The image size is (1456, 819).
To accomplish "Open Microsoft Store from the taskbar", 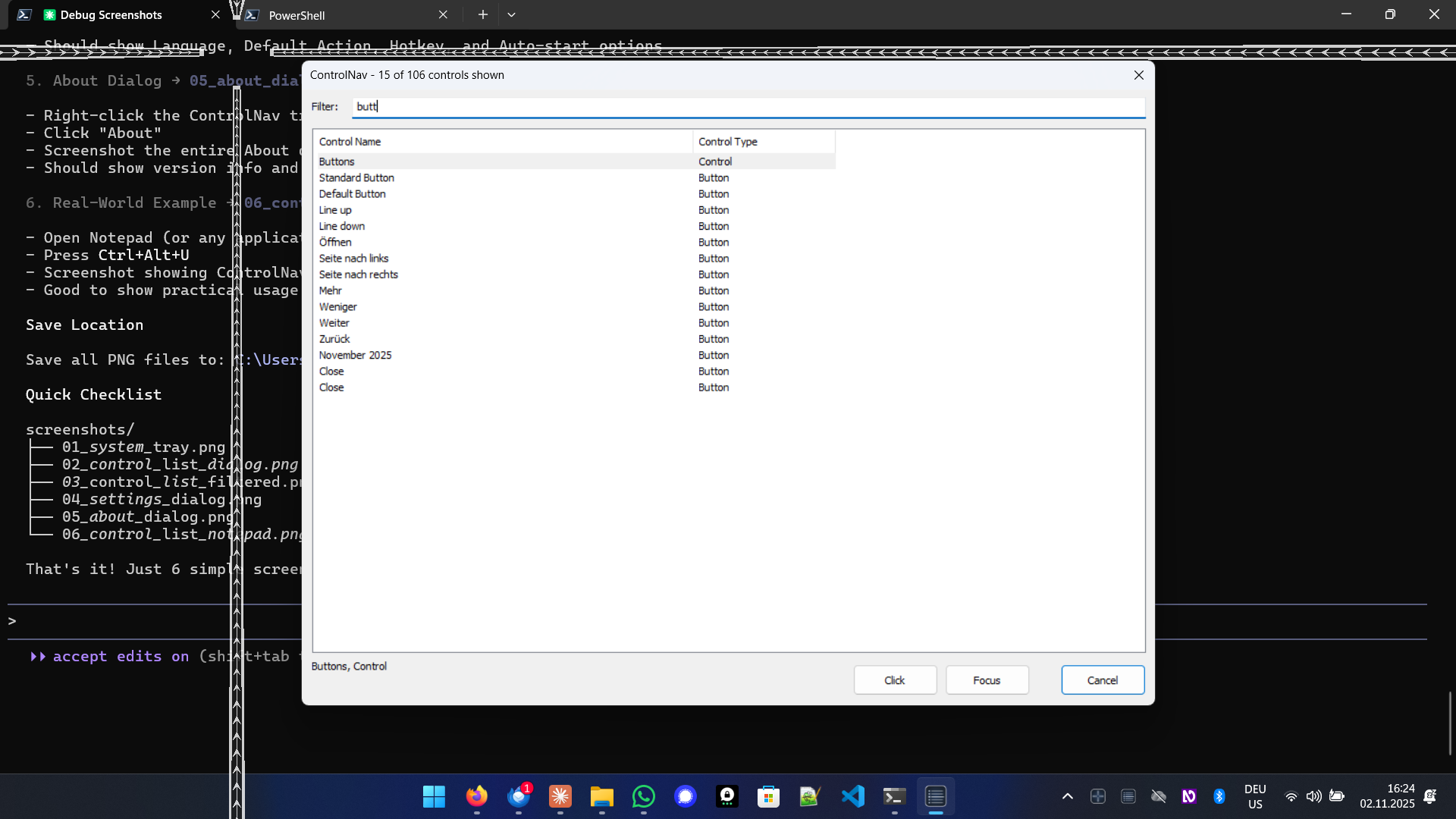I will tap(769, 797).
